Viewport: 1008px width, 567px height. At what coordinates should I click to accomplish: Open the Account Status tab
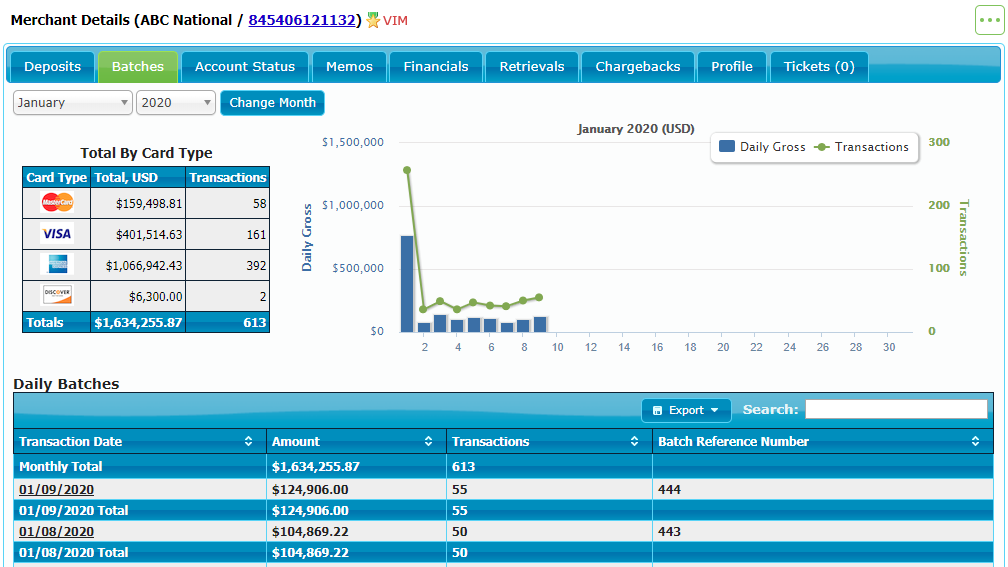245,67
